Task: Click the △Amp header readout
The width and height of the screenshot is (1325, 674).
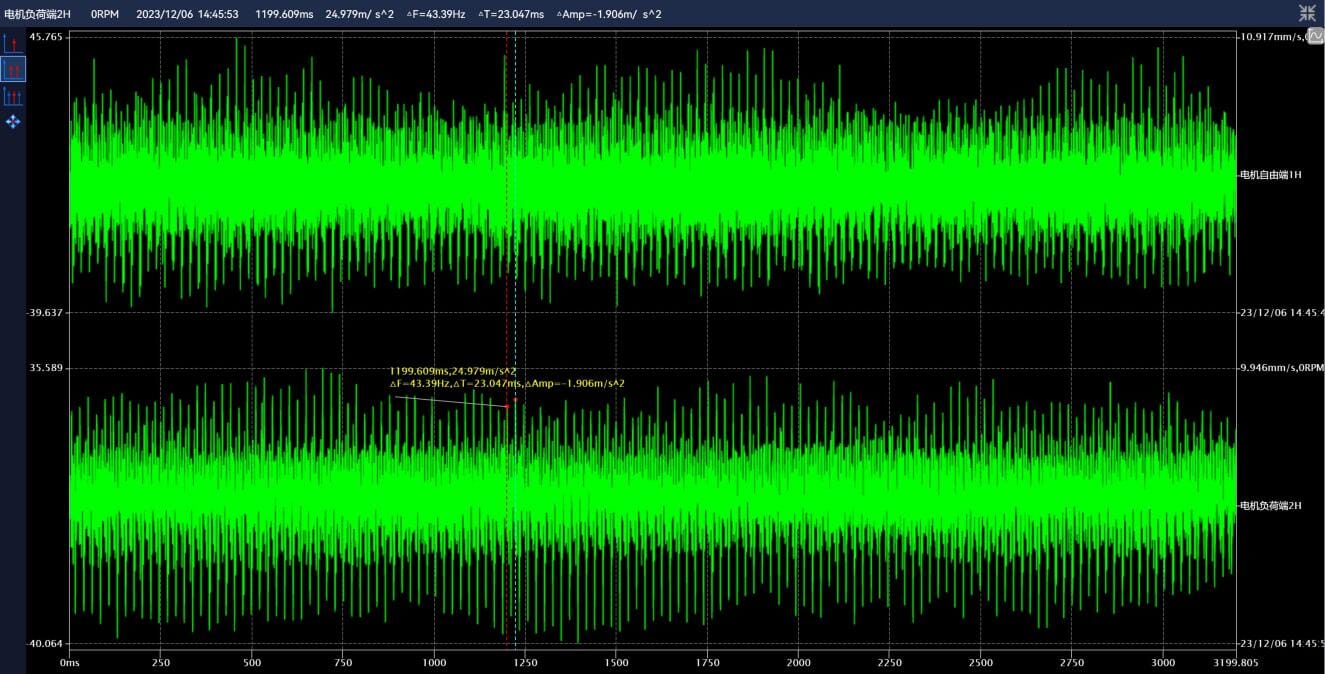Action: coord(610,14)
